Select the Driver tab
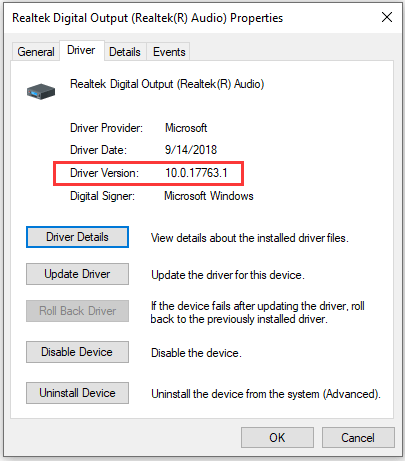The image size is (405, 461). coord(81,50)
